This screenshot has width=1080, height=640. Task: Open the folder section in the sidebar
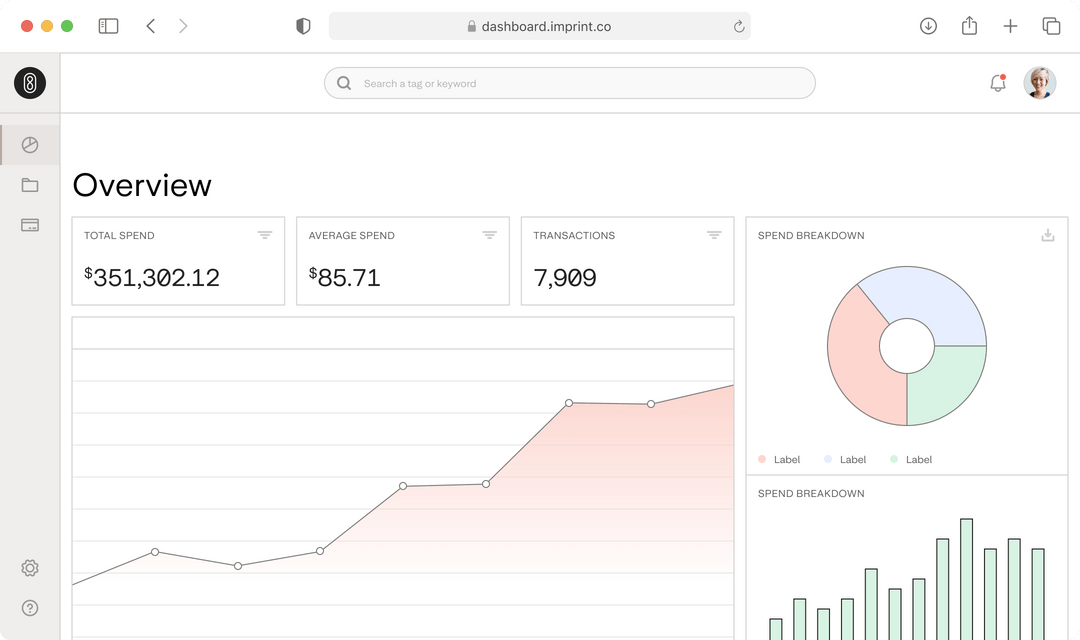tap(30, 185)
